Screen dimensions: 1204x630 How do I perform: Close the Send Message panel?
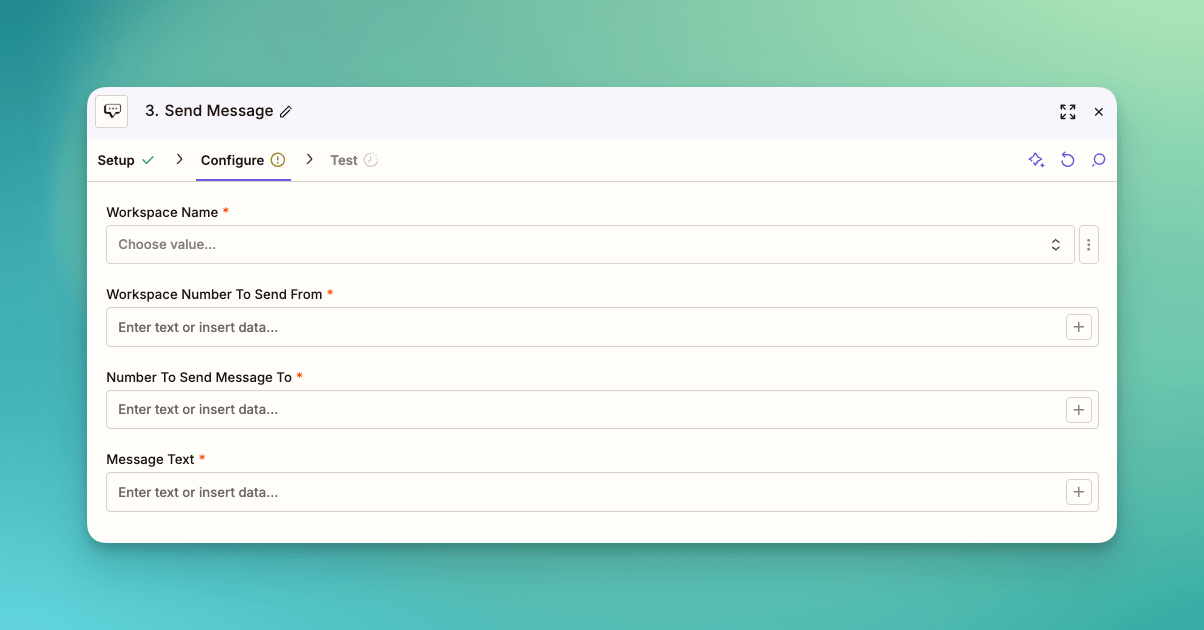click(1099, 112)
